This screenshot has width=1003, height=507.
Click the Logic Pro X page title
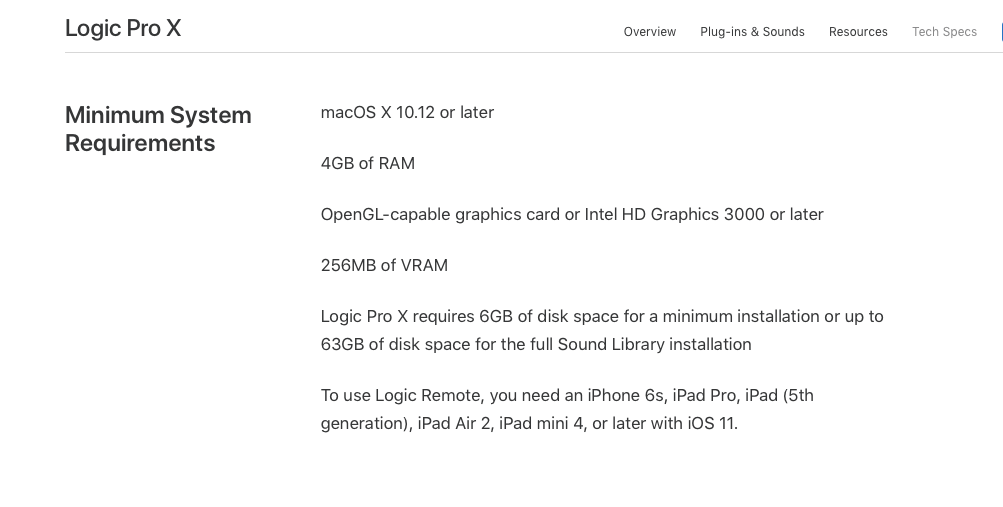[x=123, y=28]
